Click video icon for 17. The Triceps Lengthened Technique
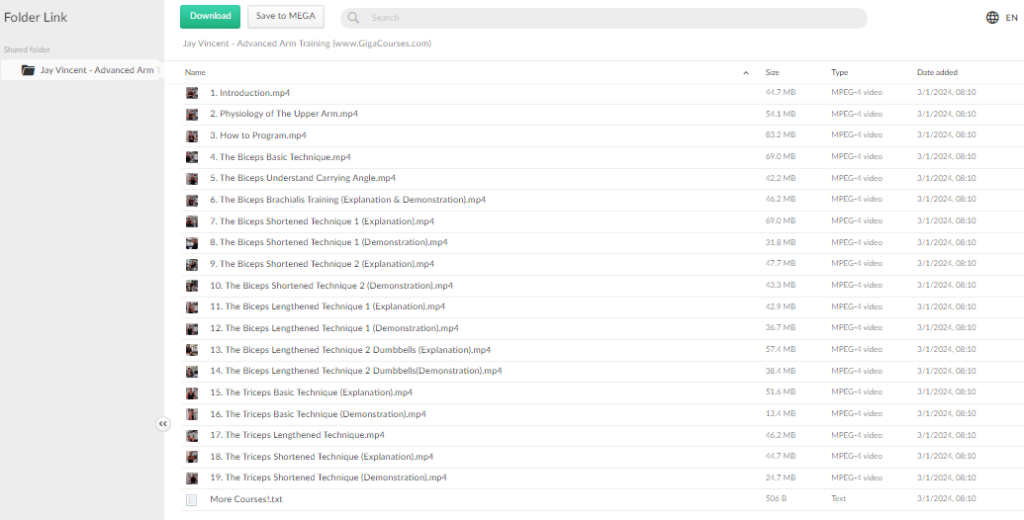 [191, 435]
